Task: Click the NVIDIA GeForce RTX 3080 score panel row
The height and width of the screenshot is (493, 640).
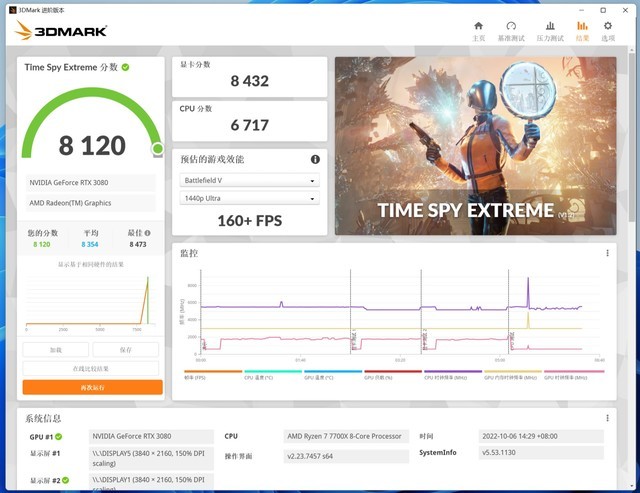Action: tap(91, 182)
